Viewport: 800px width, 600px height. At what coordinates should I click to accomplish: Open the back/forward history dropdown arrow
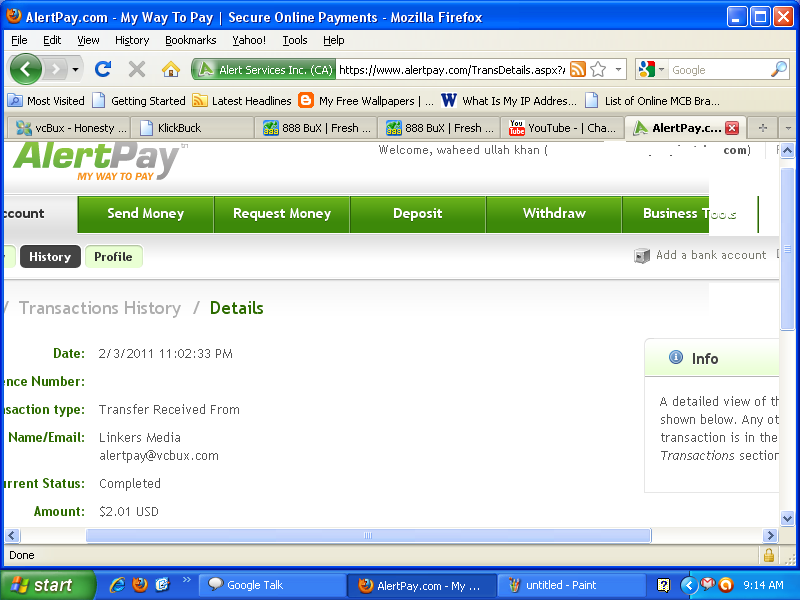(75, 69)
